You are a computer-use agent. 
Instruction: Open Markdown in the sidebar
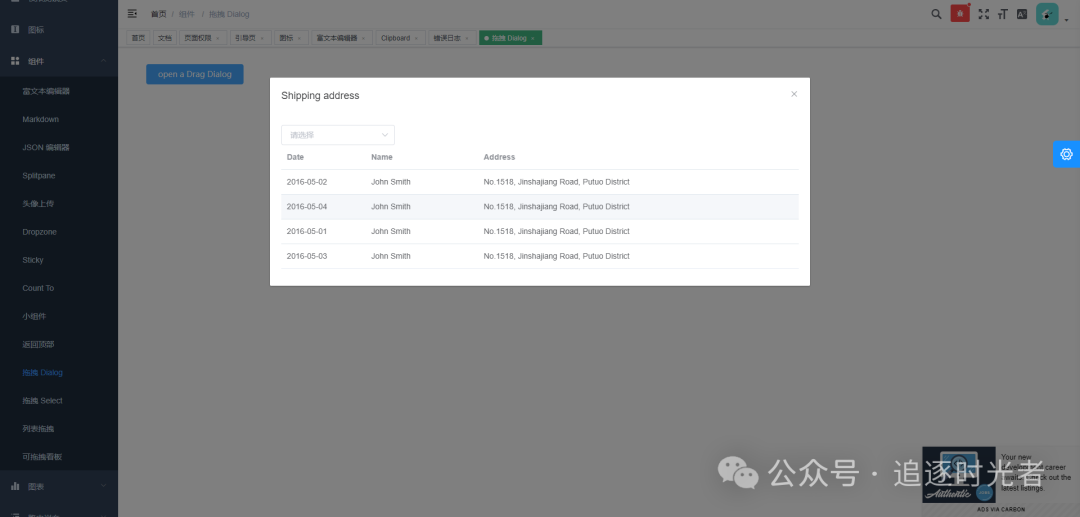tap(41, 119)
